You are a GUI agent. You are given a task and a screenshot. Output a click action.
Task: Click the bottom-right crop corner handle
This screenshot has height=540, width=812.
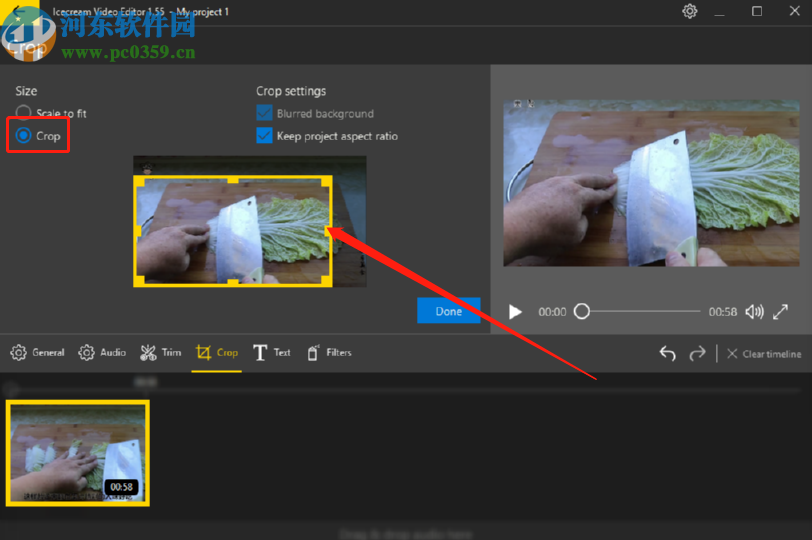pyautogui.click(x=327, y=281)
